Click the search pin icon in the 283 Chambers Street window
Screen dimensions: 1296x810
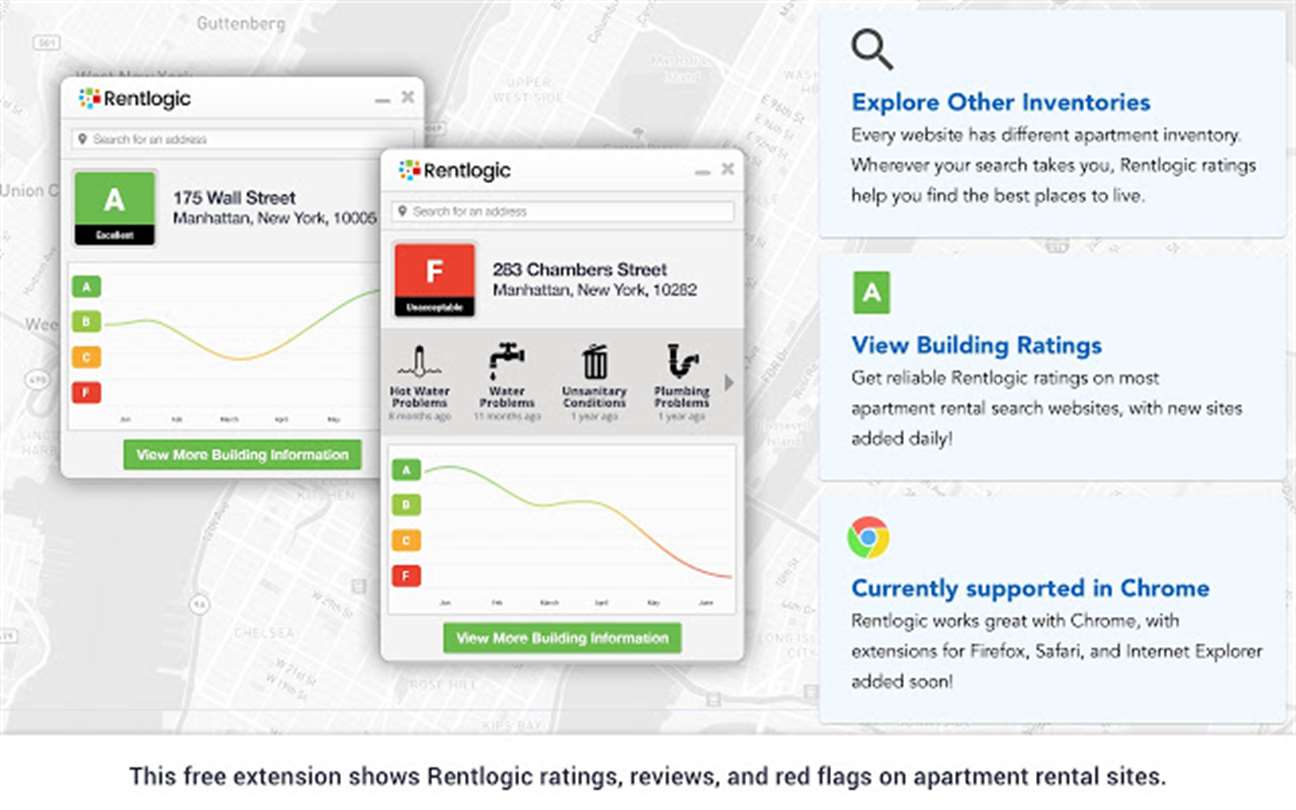[403, 212]
